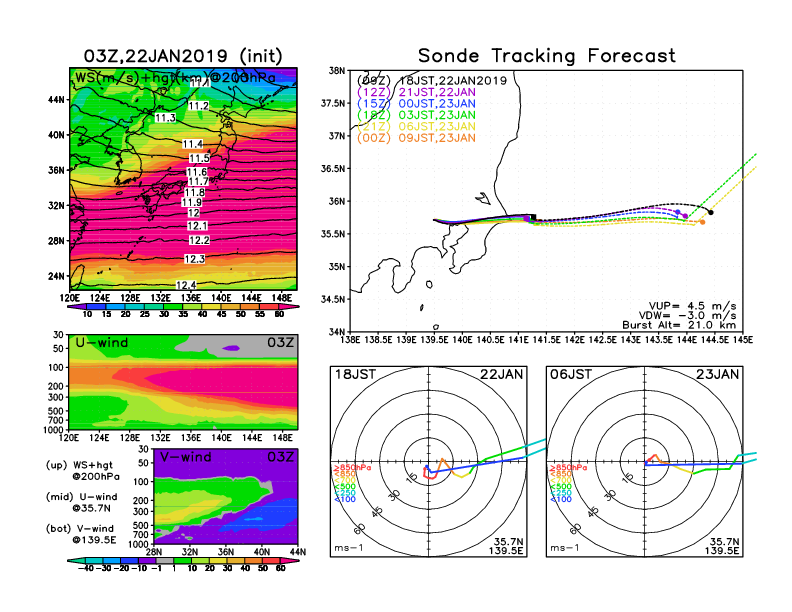Click "<100" legend in the 06JST hodograph
This screenshot has width=792, height=612.
point(561,499)
